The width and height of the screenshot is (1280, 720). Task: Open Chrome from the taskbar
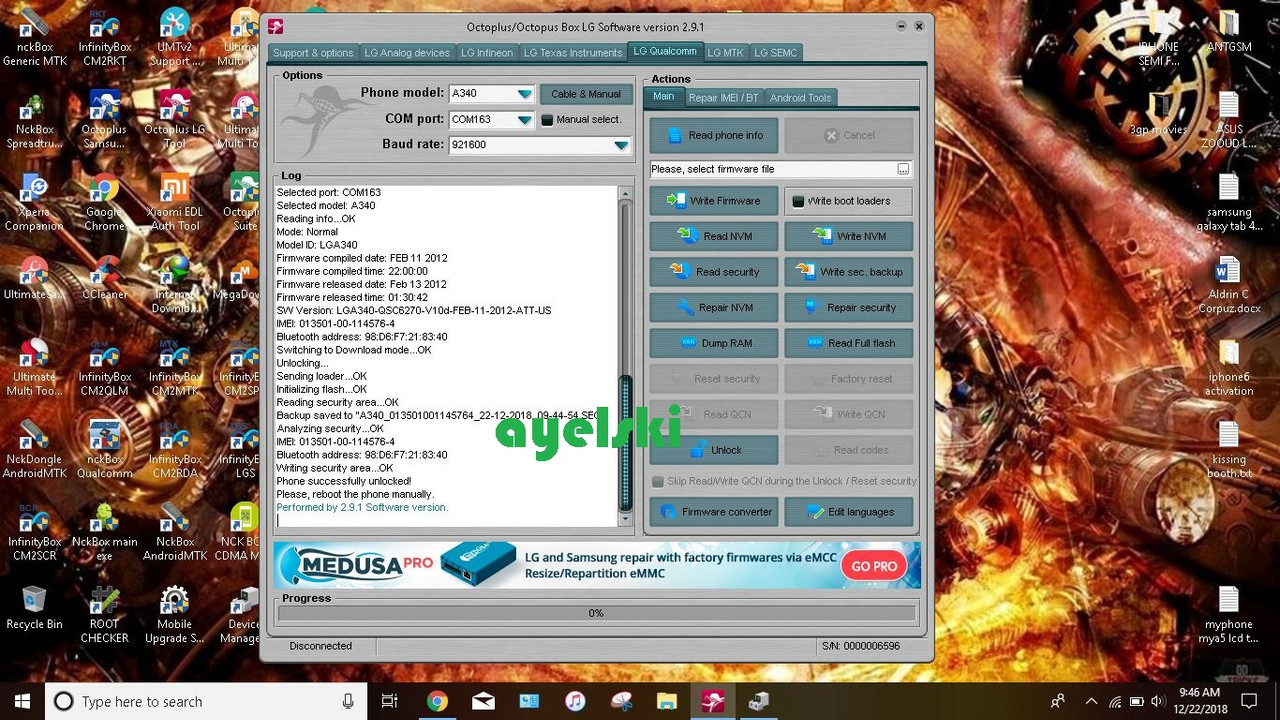[x=437, y=701]
